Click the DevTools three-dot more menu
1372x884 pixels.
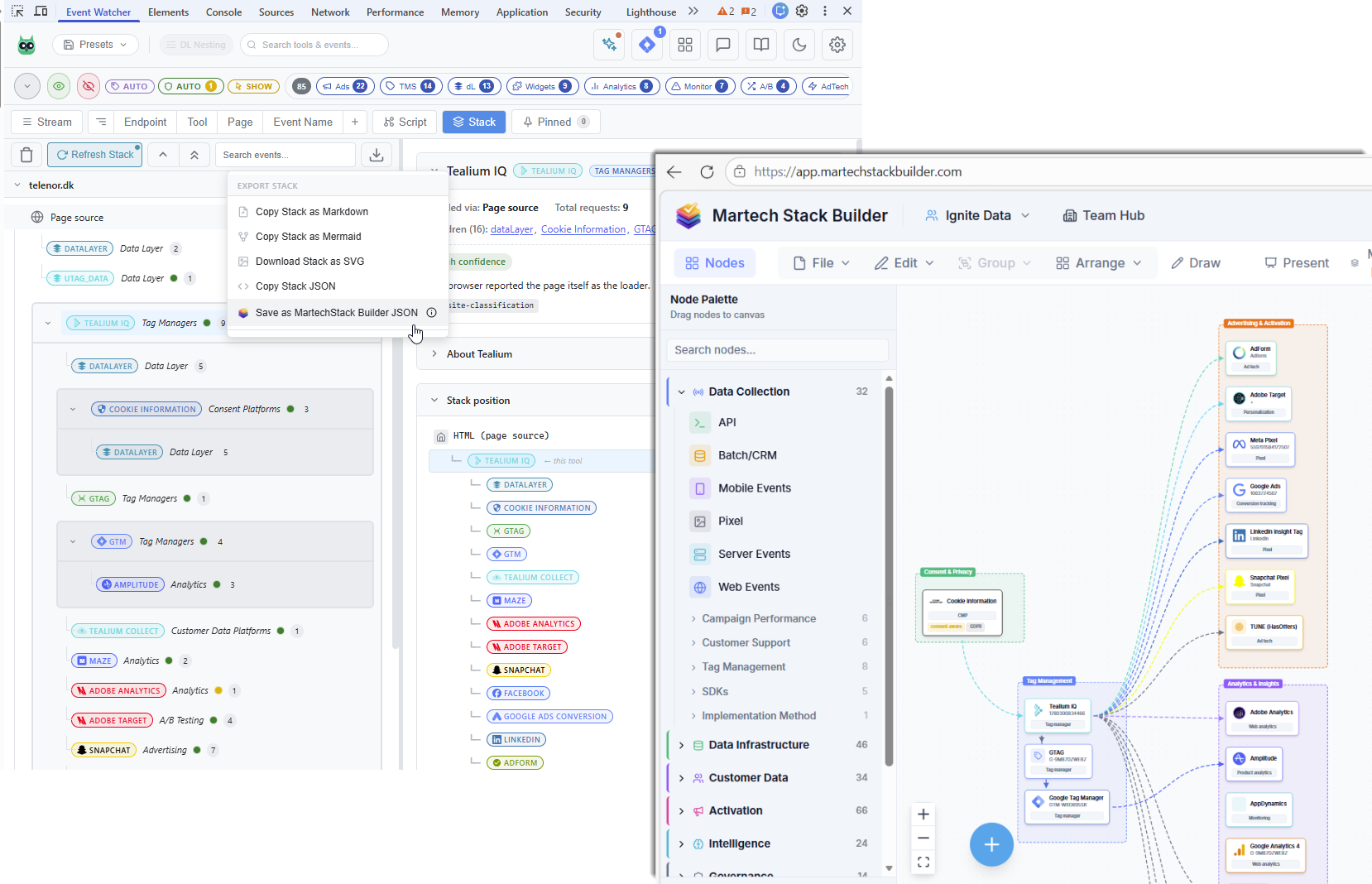825,12
